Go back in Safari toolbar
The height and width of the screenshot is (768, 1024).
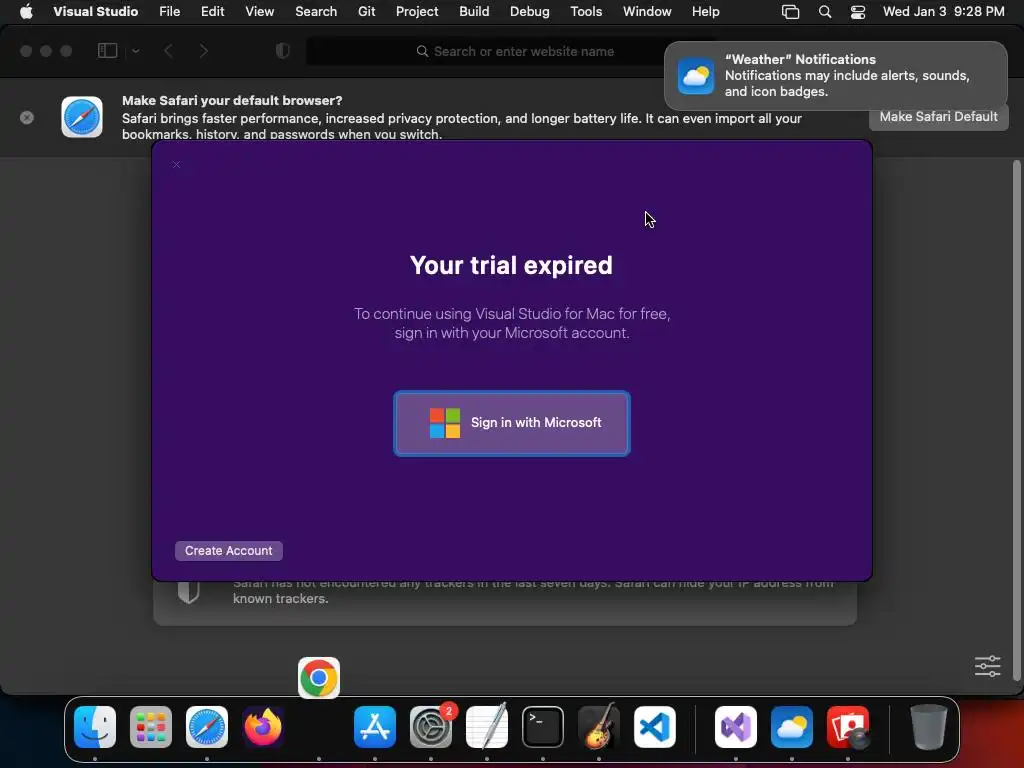click(x=168, y=51)
